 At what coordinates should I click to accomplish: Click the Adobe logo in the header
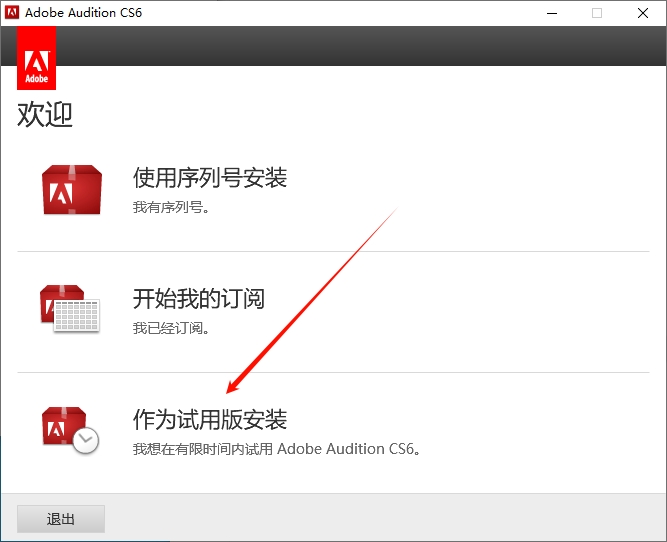37,58
